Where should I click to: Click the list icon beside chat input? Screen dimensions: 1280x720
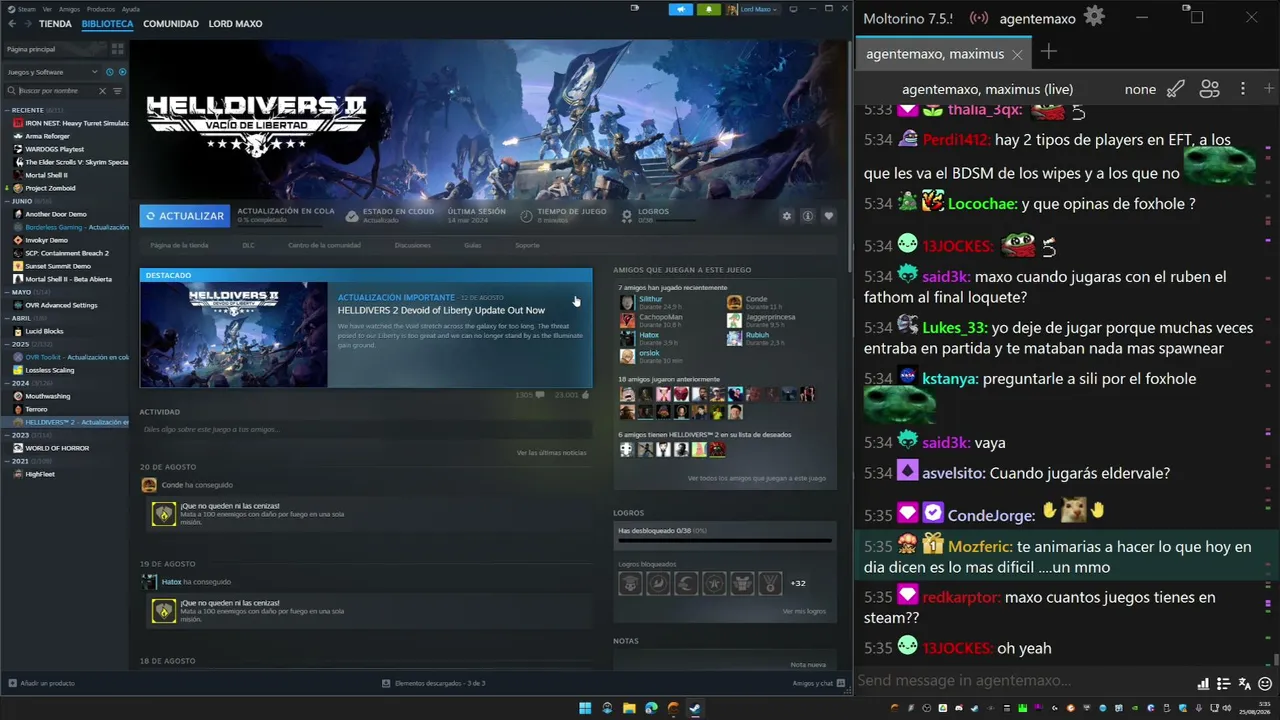tap(1223, 683)
